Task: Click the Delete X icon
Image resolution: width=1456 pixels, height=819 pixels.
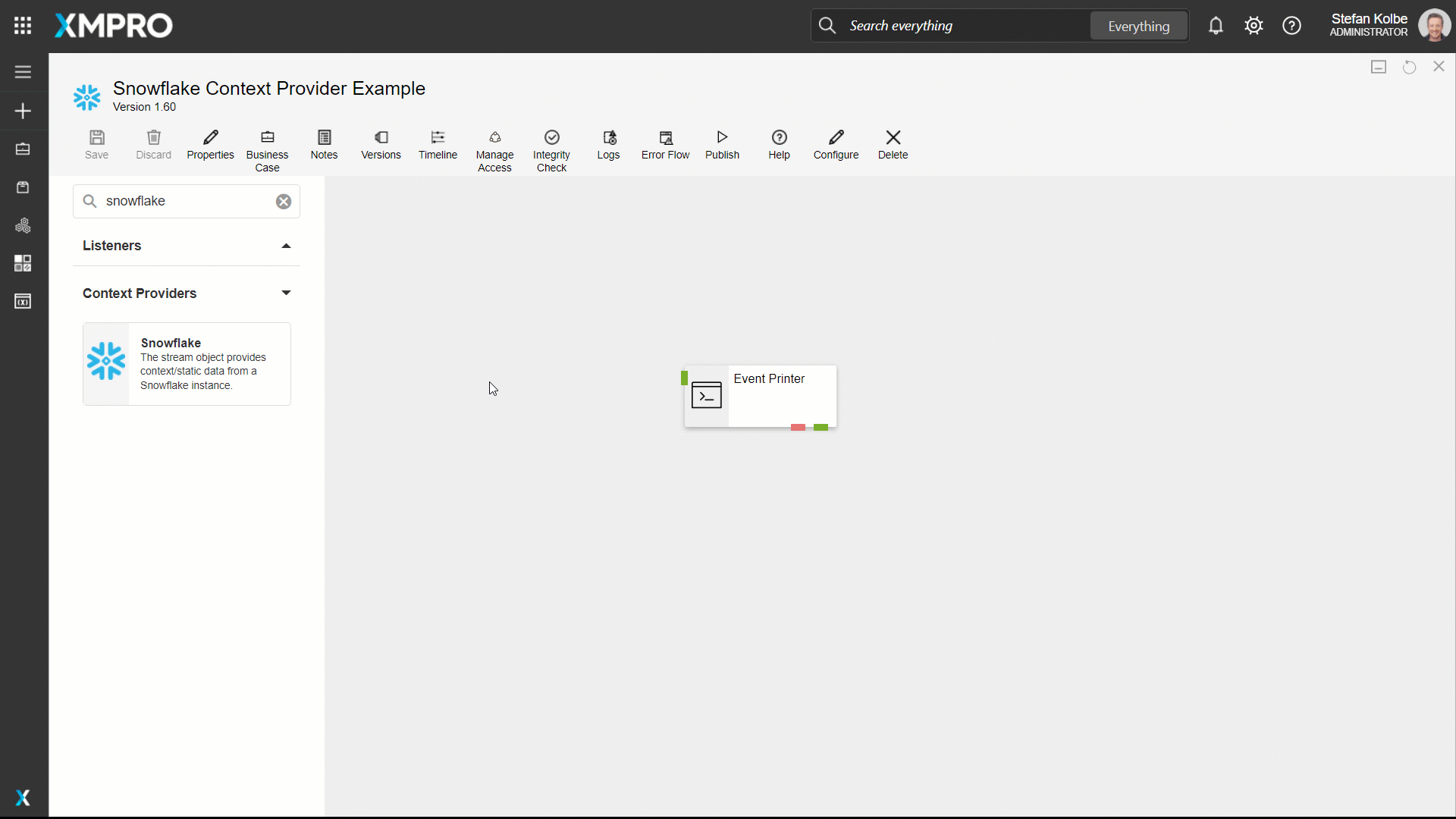Action: point(893,137)
